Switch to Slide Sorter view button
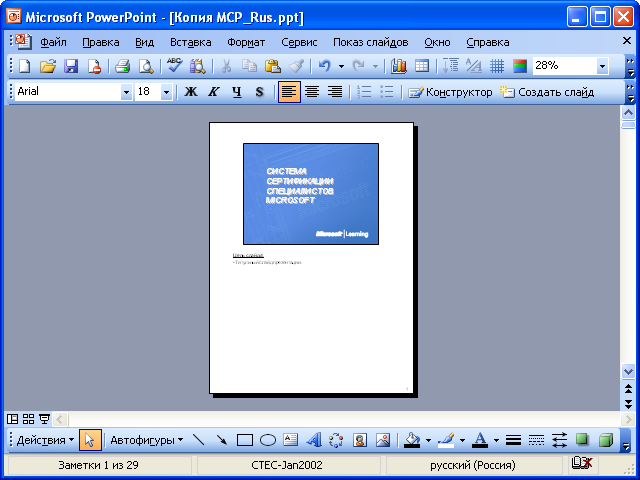This screenshot has width=640, height=480. (x=28, y=419)
